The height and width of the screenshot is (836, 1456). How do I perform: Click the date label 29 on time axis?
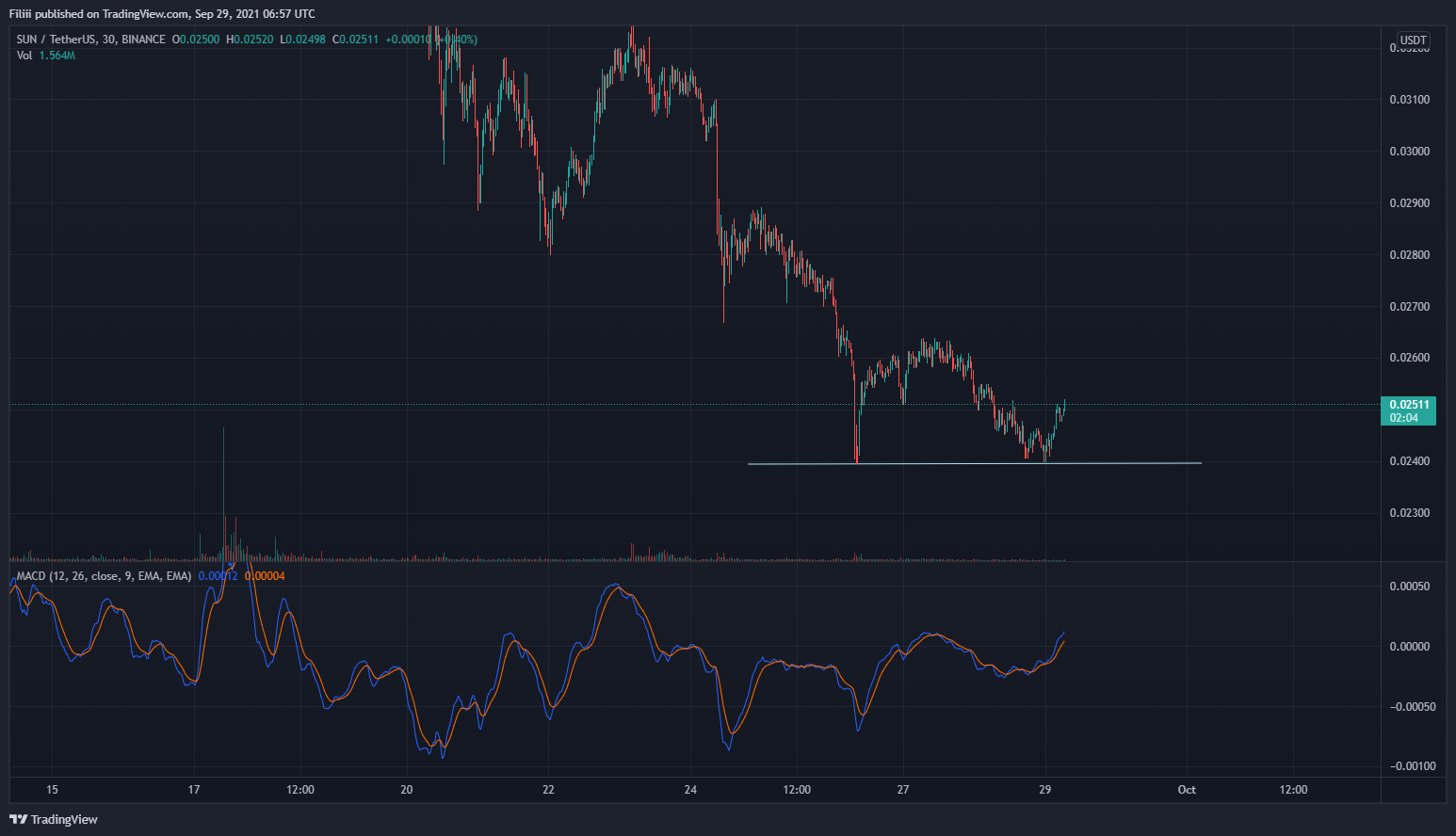point(1045,790)
